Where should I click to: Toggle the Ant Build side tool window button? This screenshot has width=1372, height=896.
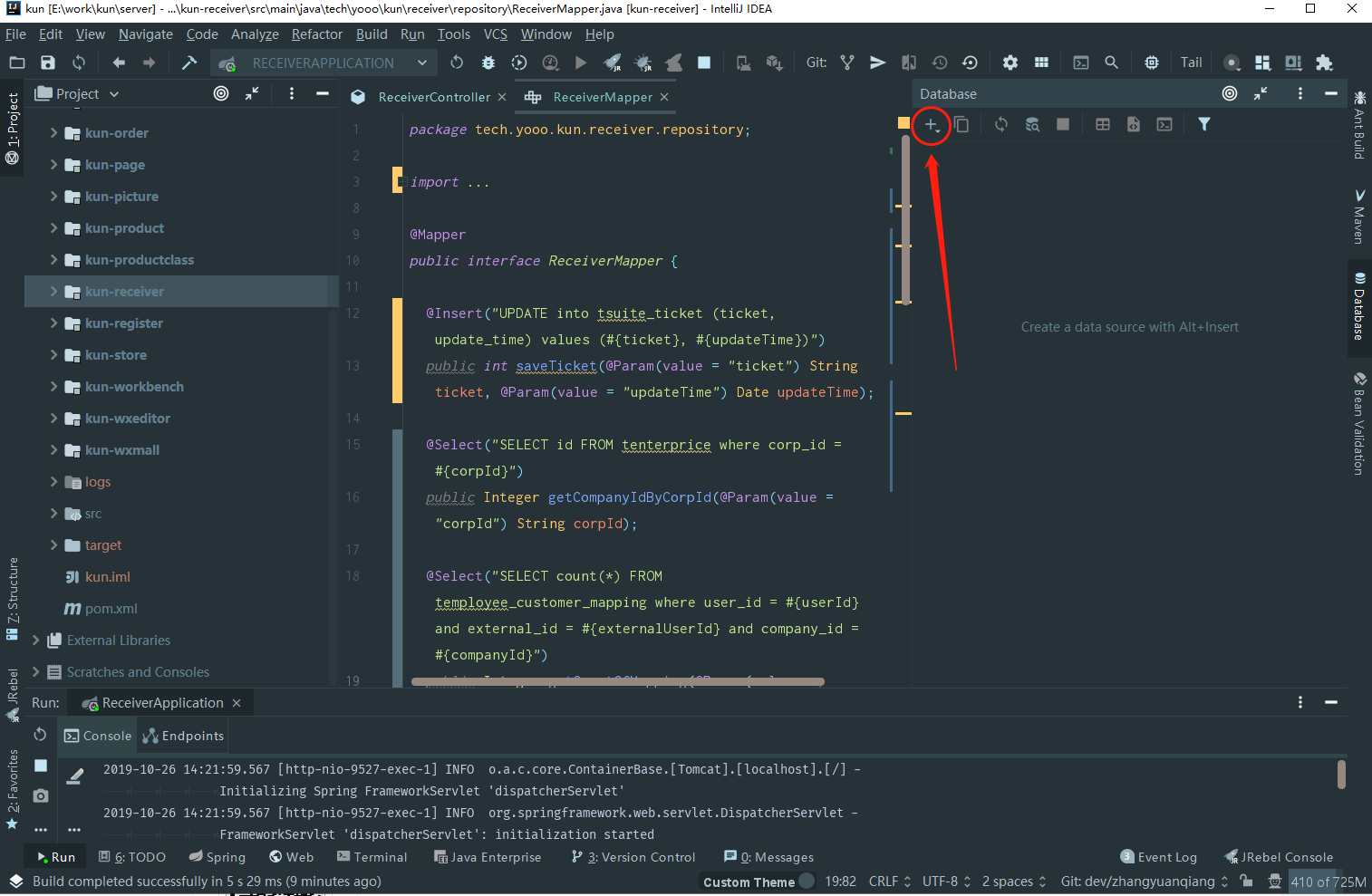tap(1359, 125)
